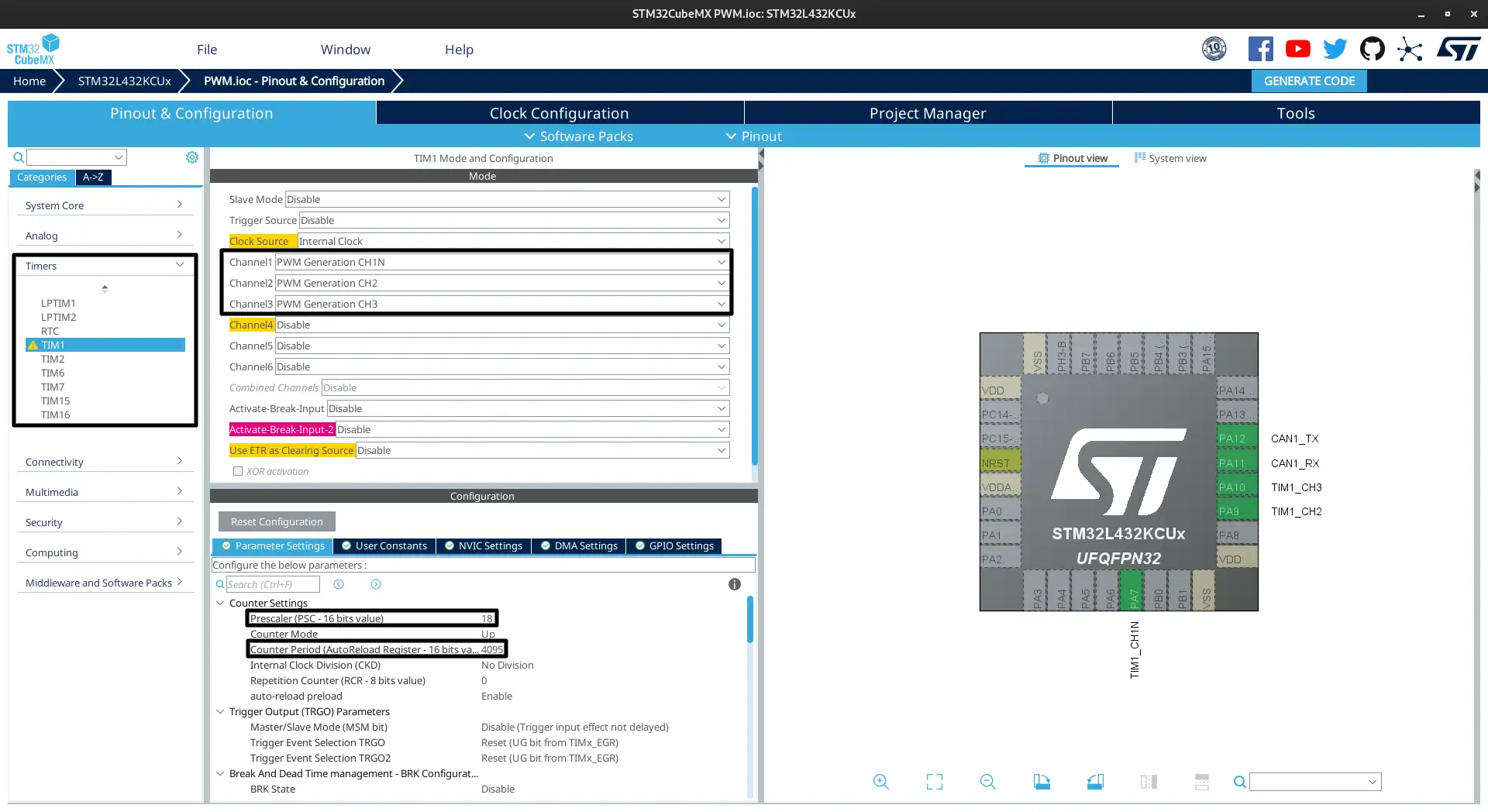Screen dimensions: 1488x812
Task: Open the NVIC Settings tab
Action: pos(484,545)
